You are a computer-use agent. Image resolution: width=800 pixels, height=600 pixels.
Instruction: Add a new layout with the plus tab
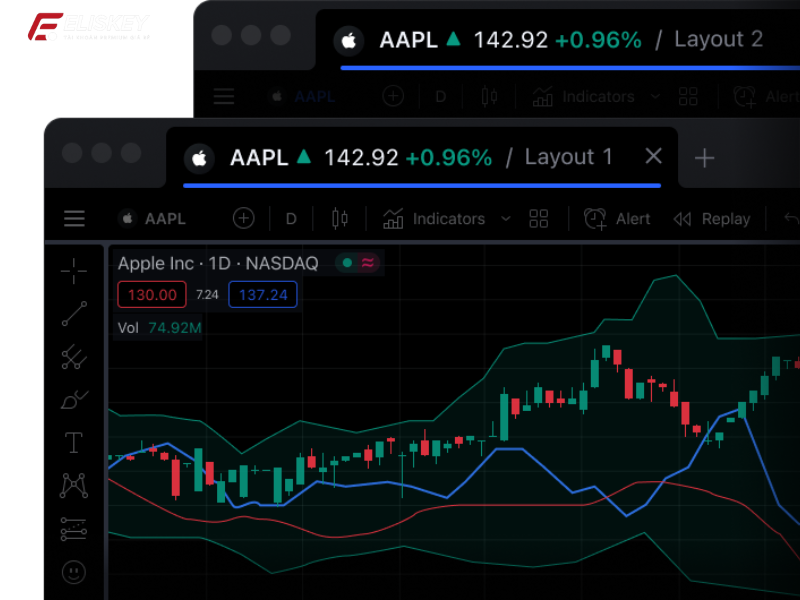click(705, 158)
